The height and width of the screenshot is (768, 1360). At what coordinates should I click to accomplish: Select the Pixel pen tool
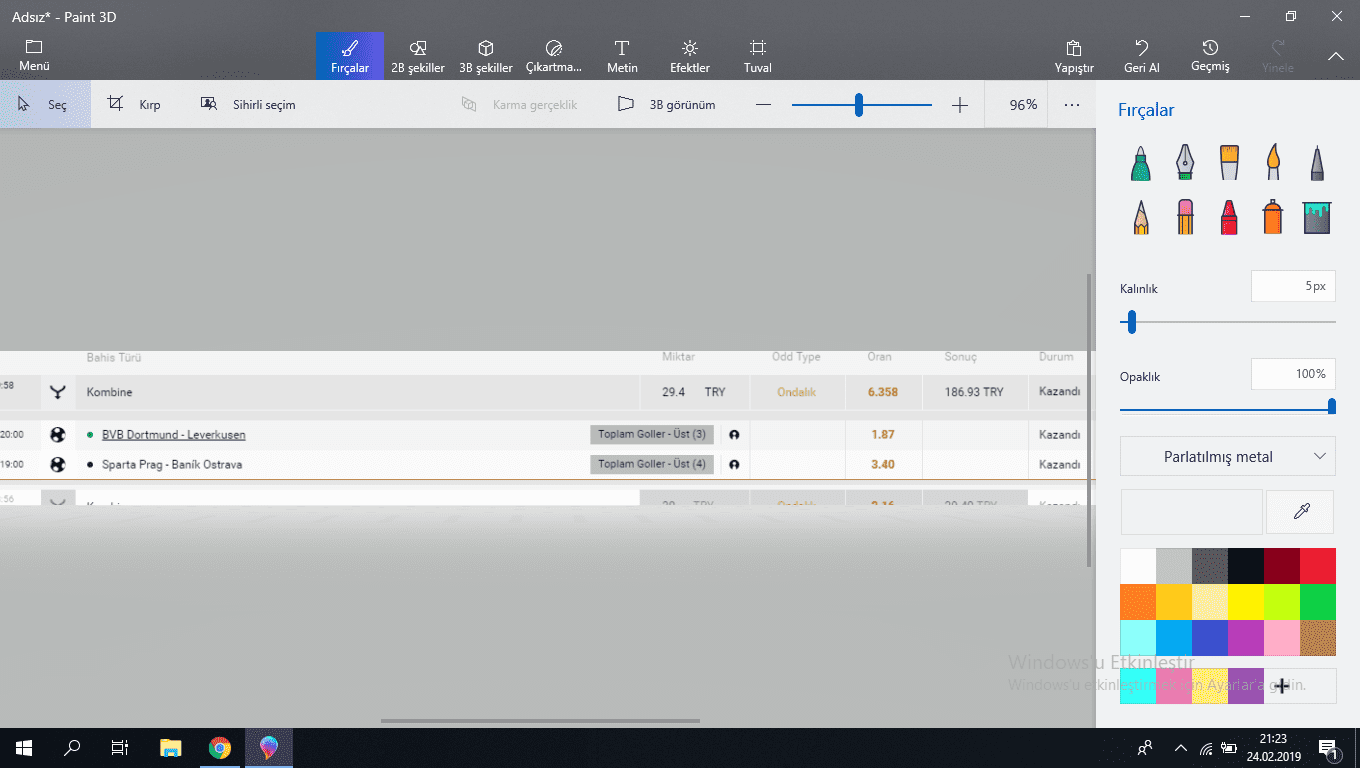(1317, 163)
